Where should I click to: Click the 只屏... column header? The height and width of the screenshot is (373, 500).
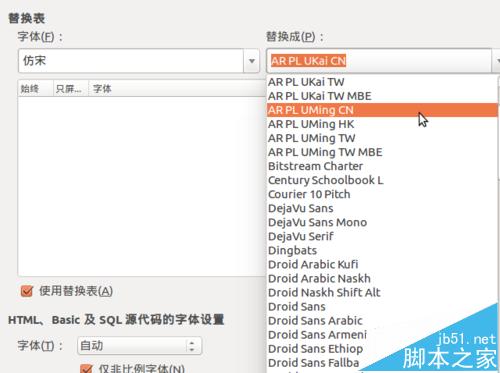click(71, 89)
